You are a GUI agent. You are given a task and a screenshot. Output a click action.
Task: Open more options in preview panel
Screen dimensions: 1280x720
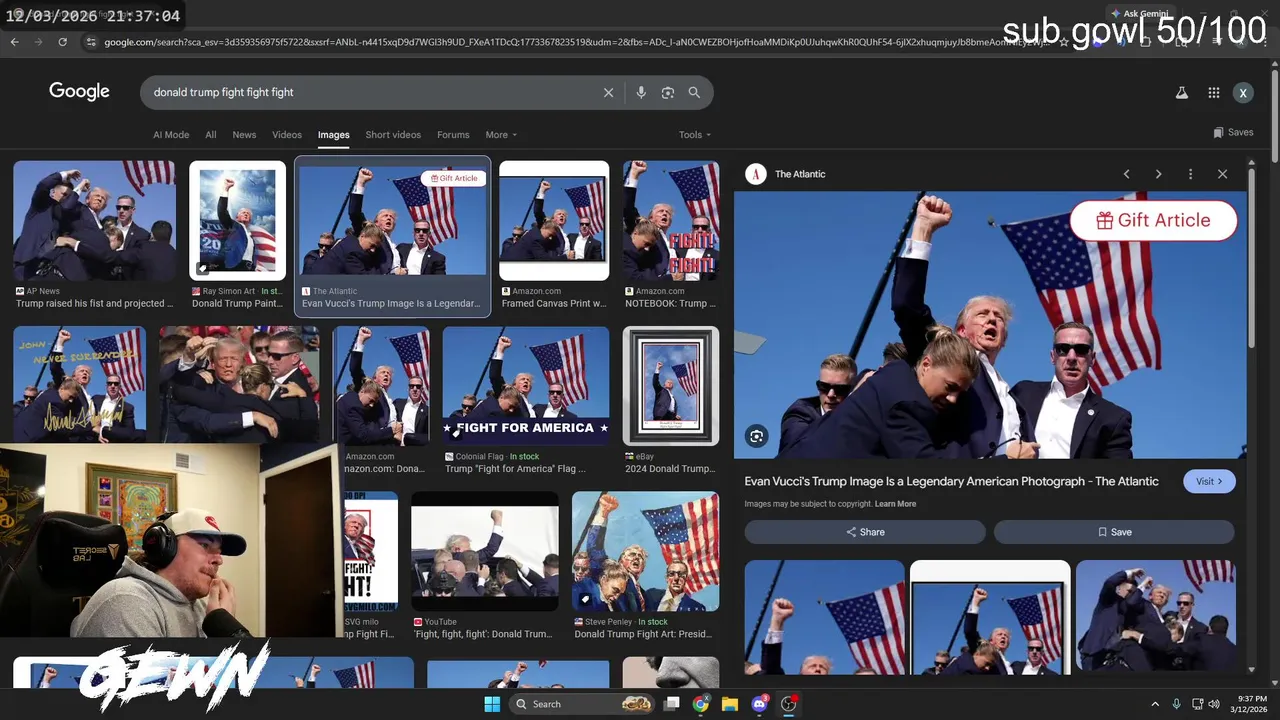click(x=1190, y=174)
